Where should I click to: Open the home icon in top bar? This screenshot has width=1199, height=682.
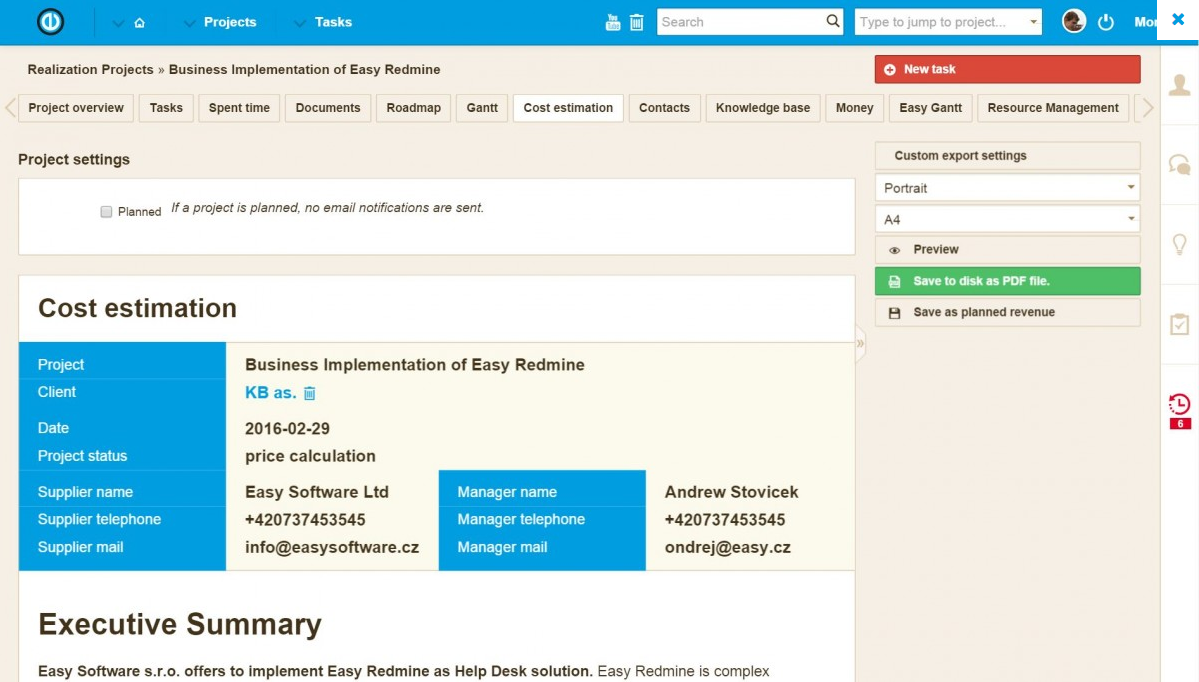(139, 23)
